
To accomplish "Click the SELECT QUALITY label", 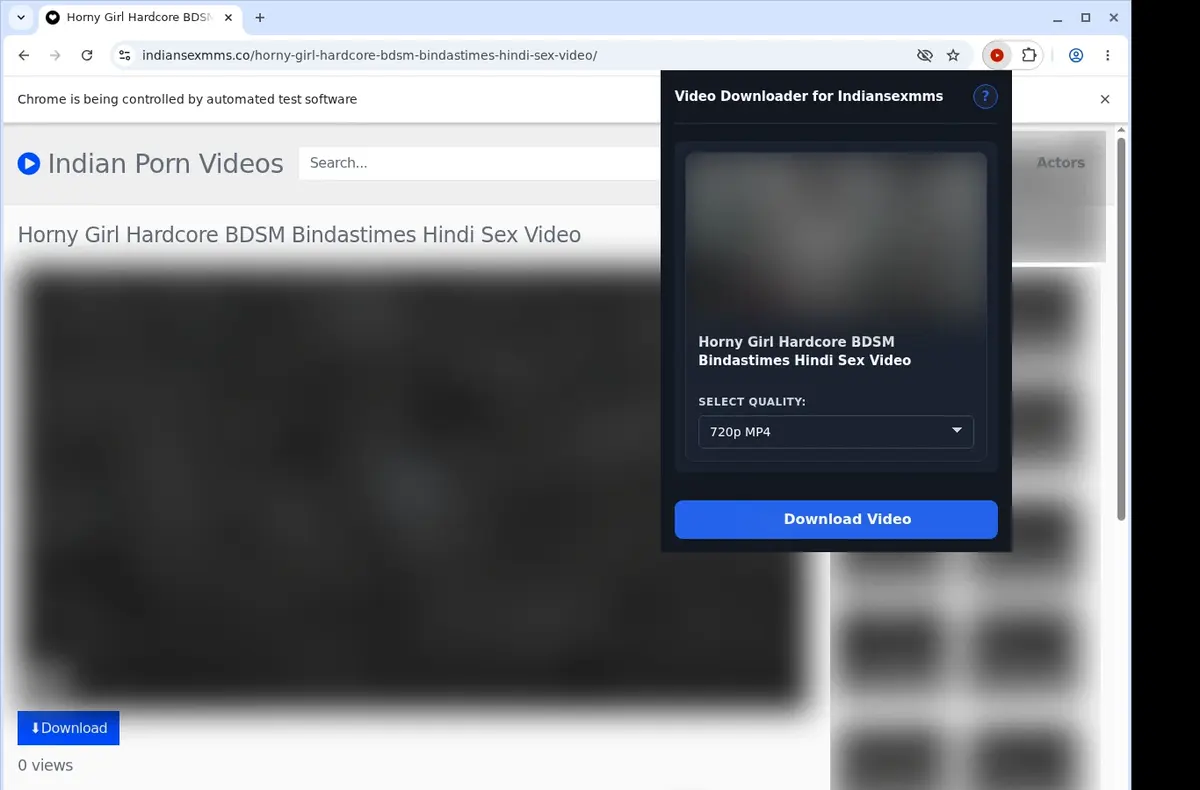I will pos(752,402).
